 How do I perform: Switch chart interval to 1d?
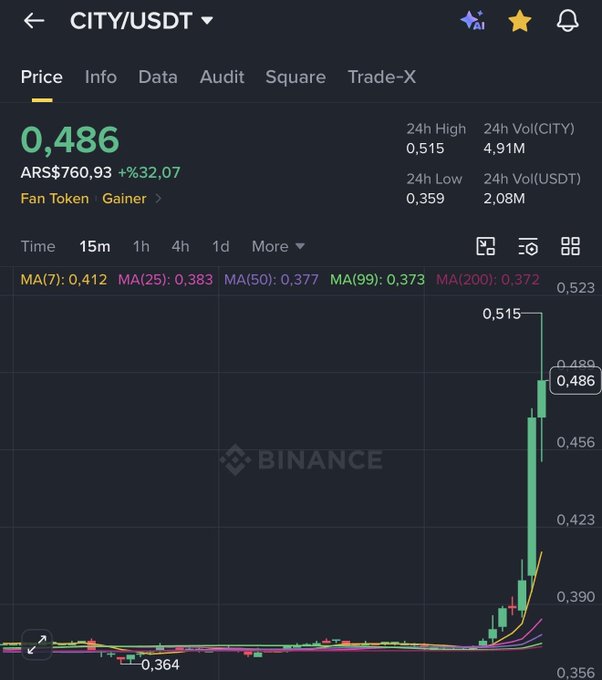pyautogui.click(x=221, y=246)
